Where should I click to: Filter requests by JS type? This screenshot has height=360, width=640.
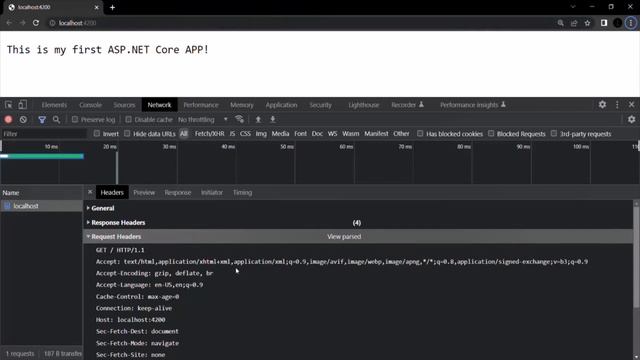click(x=232, y=133)
